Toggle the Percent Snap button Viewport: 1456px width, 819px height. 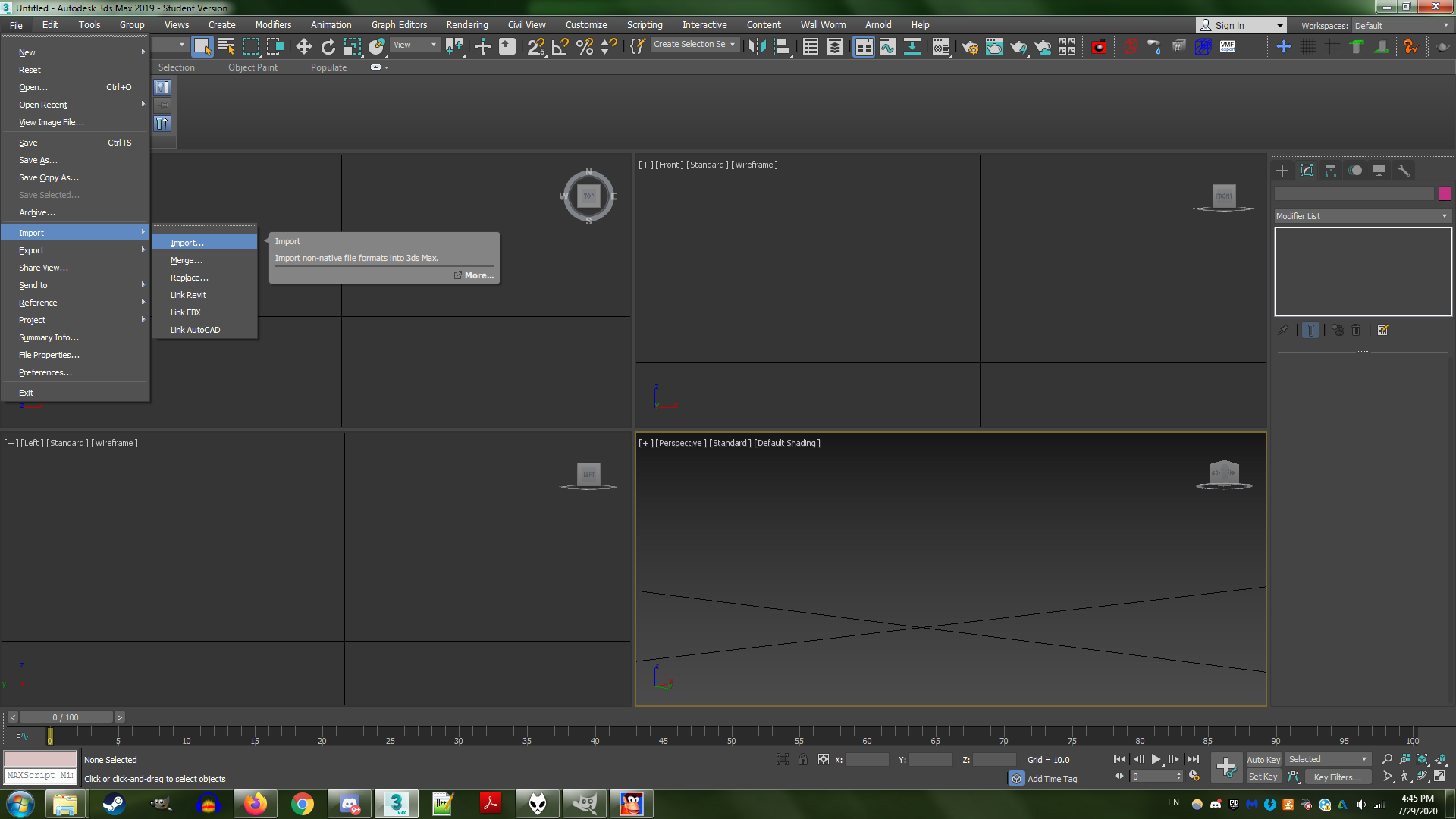585,46
